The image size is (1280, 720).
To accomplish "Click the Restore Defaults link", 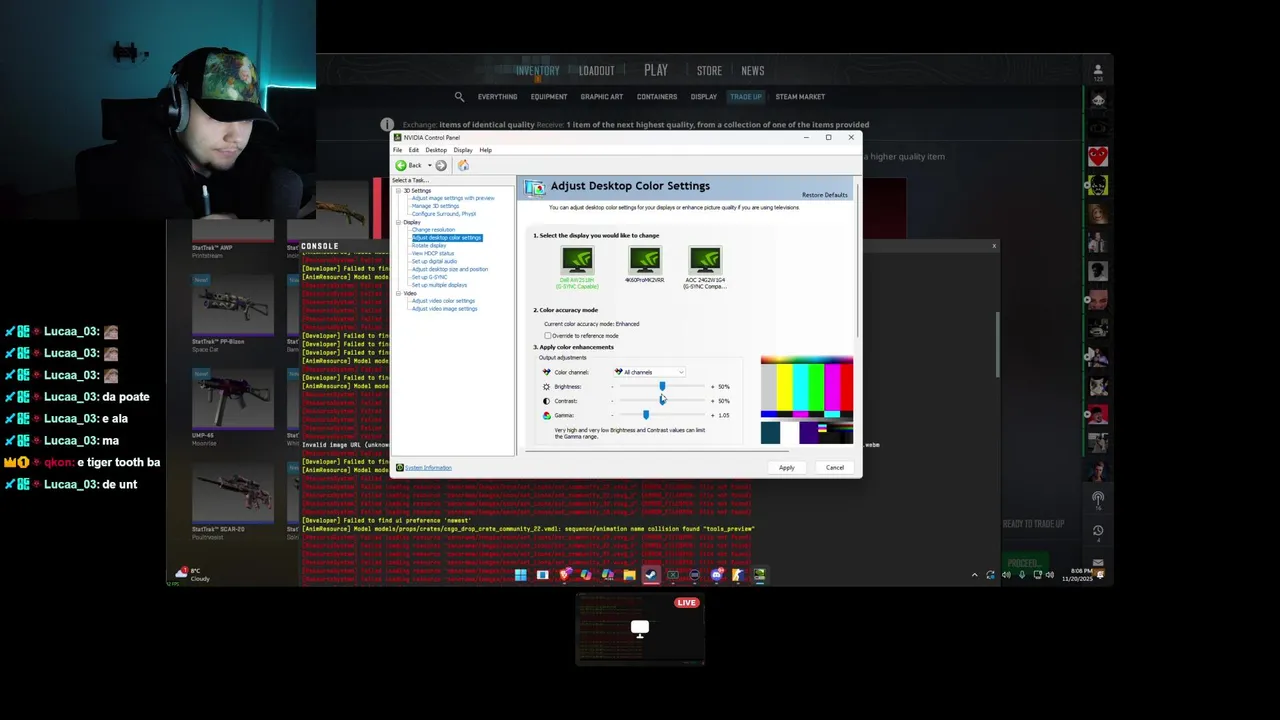I will [x=824, y=195].
